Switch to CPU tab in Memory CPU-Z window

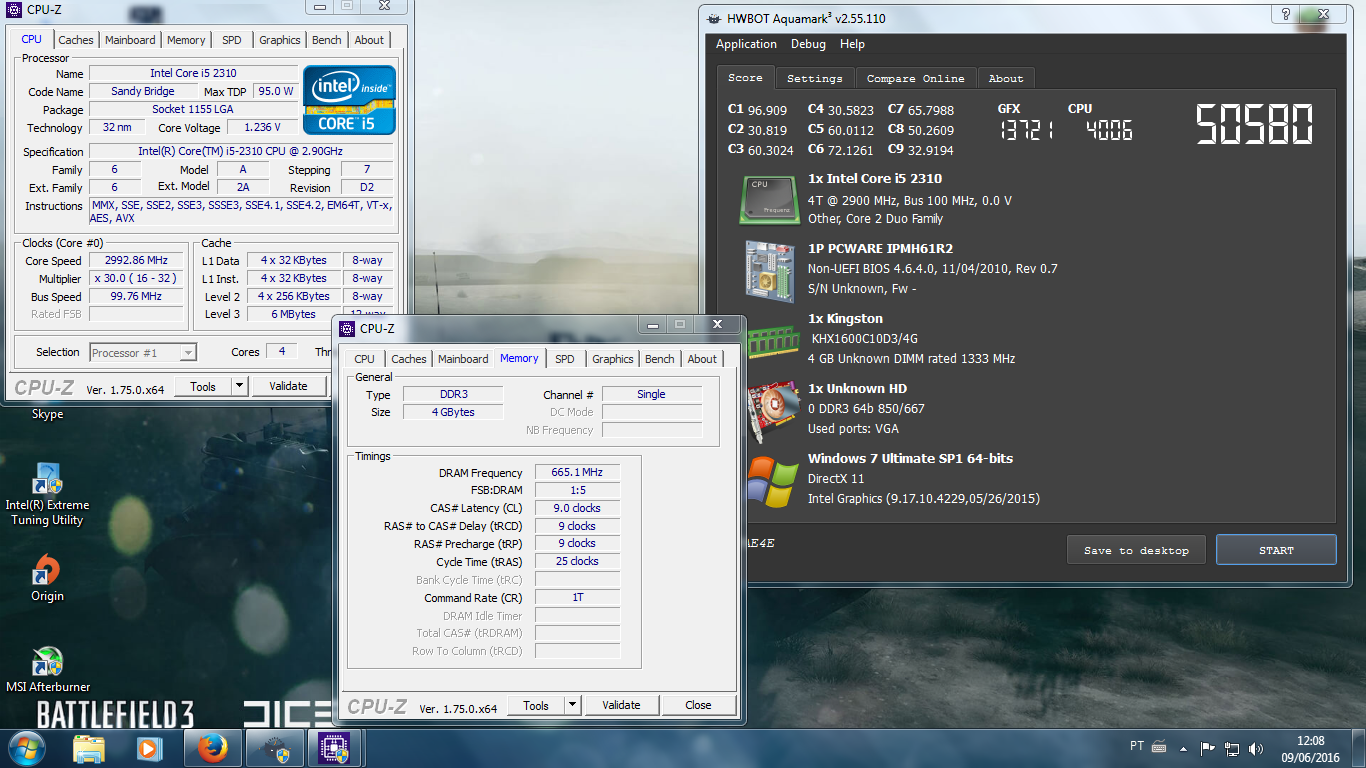(364, 359)
